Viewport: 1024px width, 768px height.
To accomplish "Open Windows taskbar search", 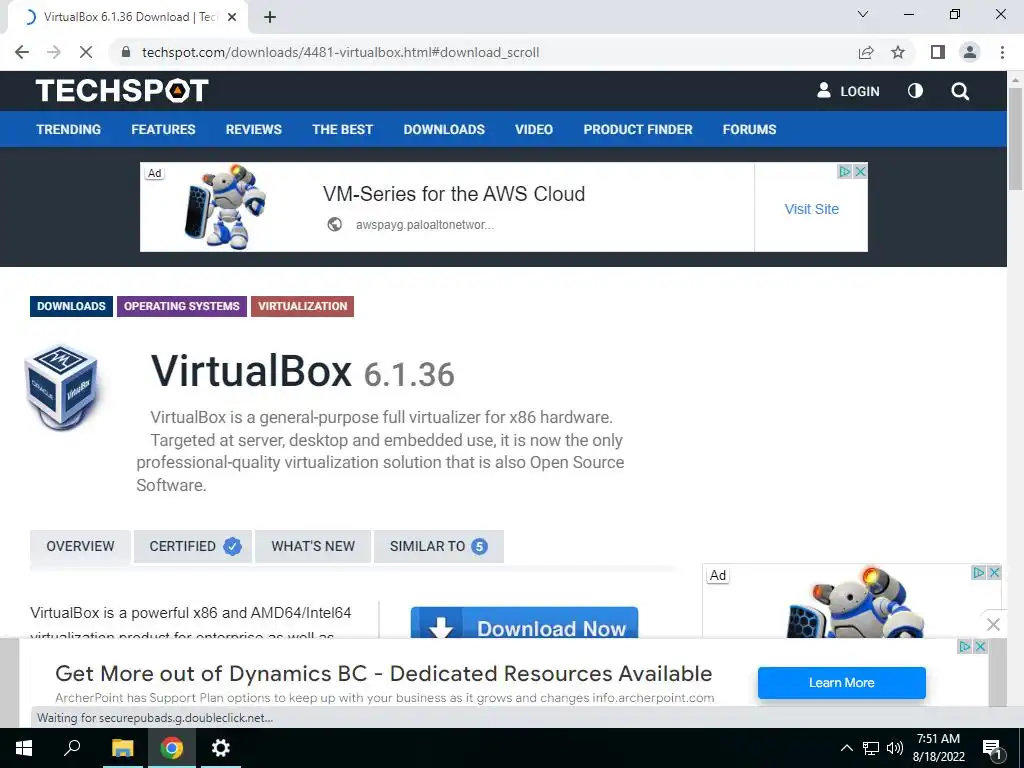I will (72, 748).
